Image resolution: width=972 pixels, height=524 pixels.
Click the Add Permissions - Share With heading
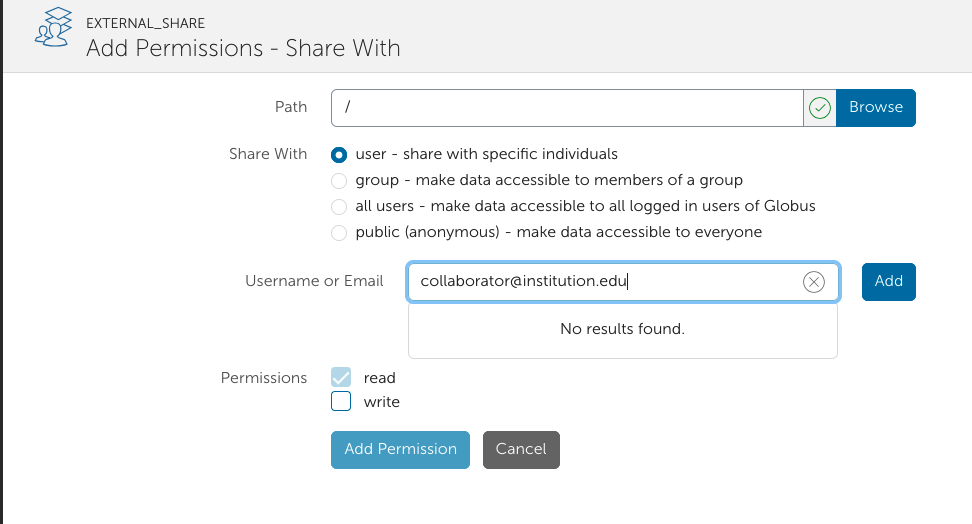pyautogui.click(x=243, y=48)
